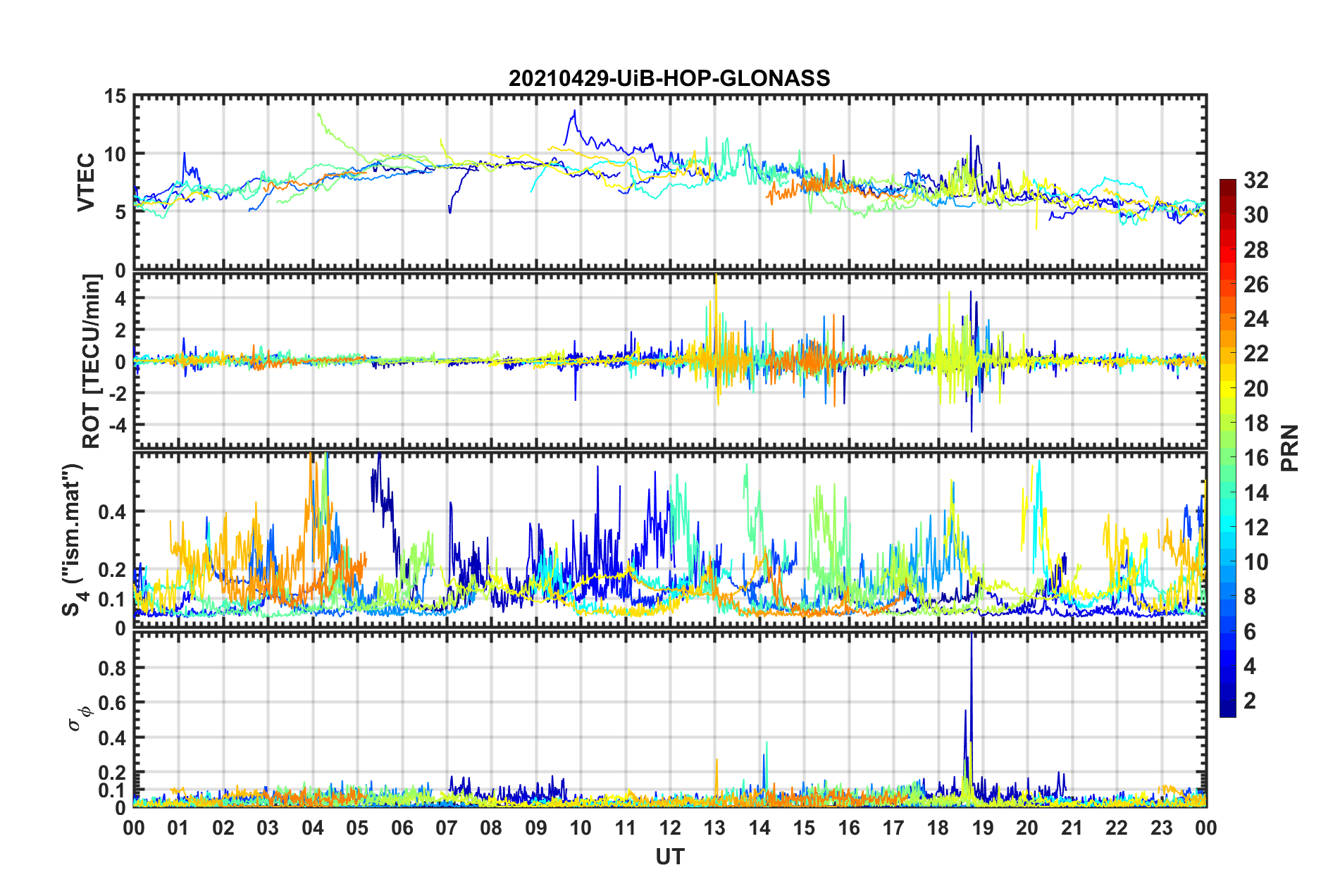Screen dimensions: 1340x896
Task: Click the PRN colorbar label
Action: pyautogui.click(x=1290, y=448)
